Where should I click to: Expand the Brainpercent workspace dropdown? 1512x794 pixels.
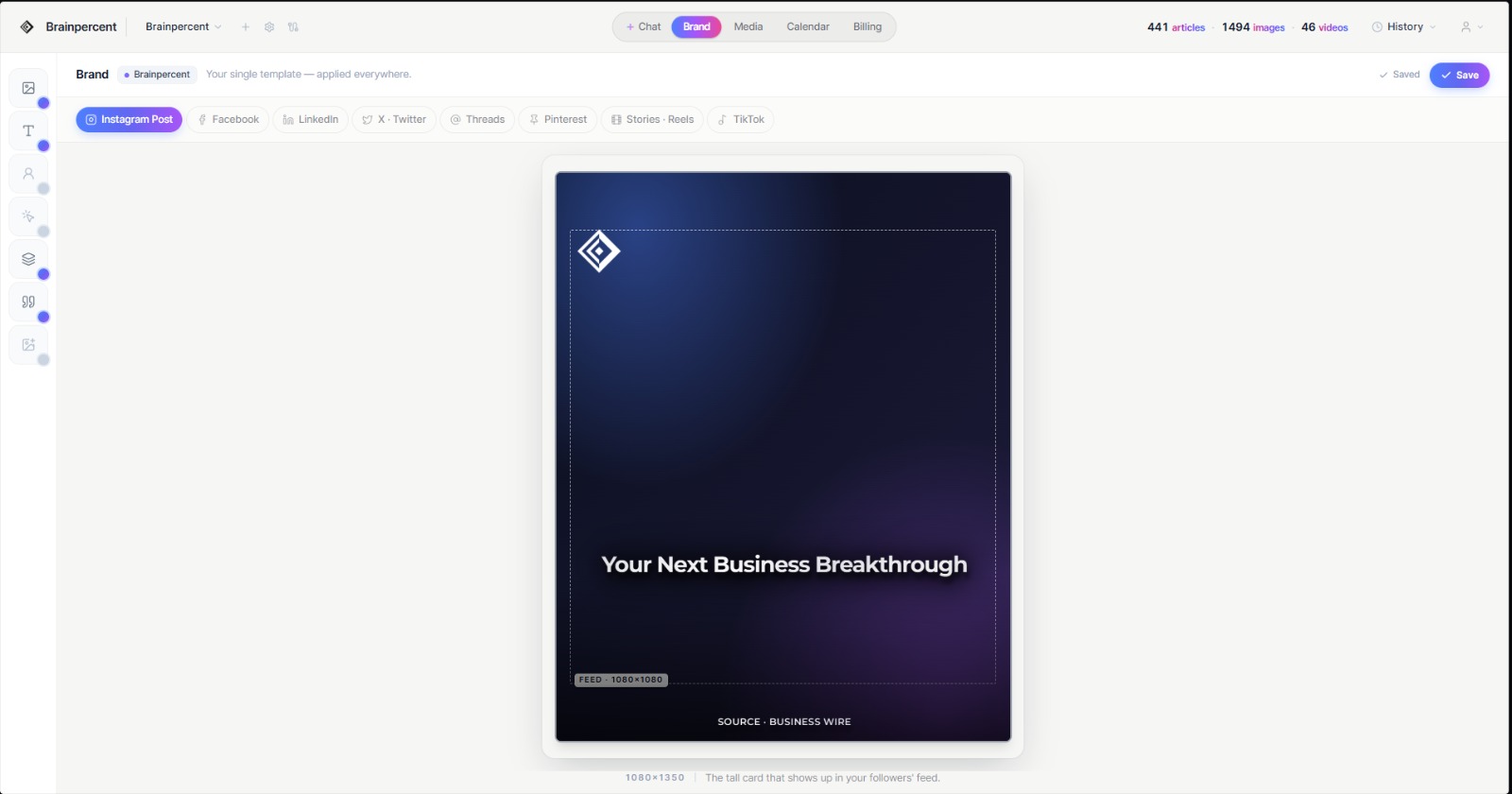[183, 26]
